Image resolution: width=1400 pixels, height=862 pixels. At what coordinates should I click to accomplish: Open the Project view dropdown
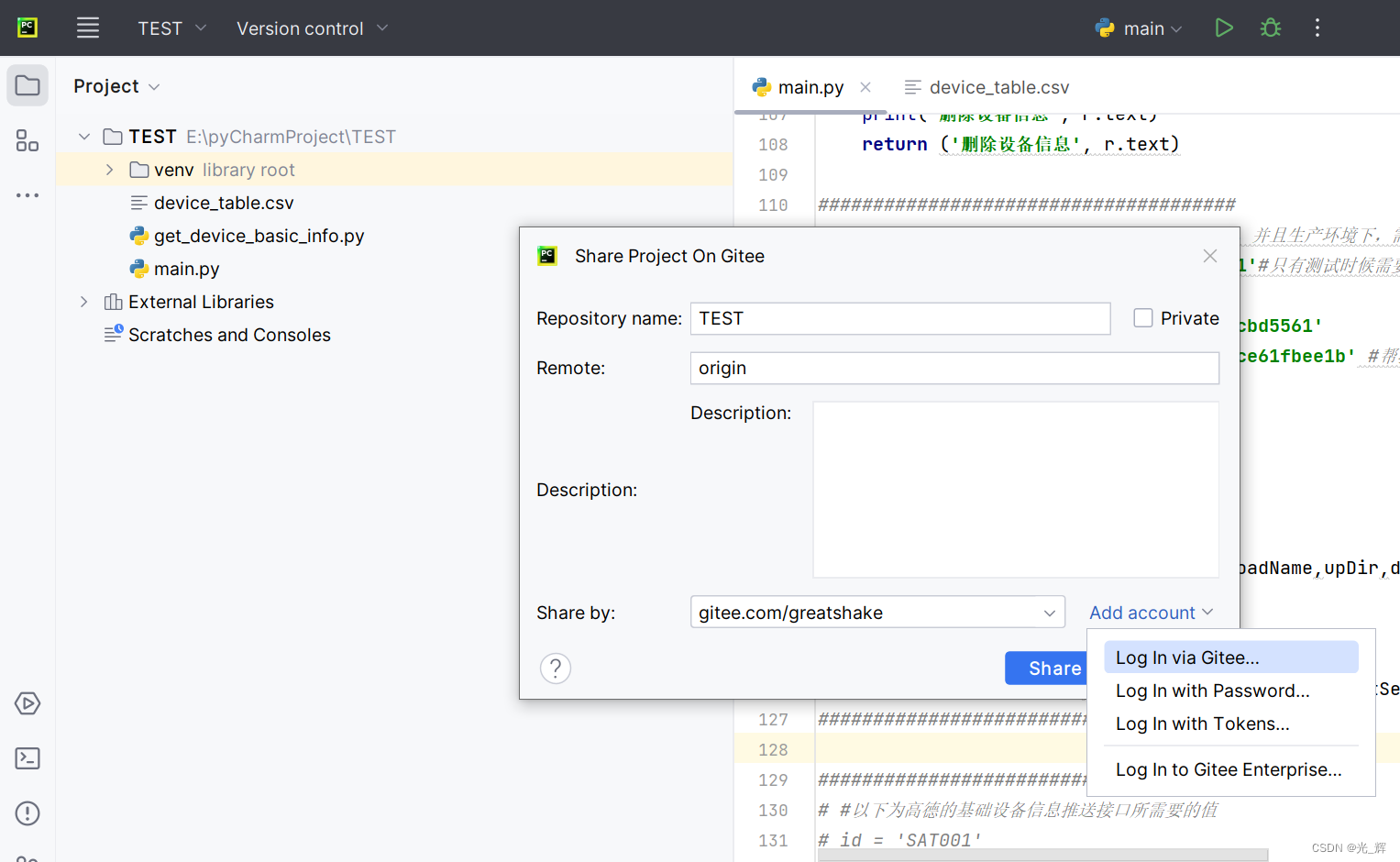(x=117, y=86)
